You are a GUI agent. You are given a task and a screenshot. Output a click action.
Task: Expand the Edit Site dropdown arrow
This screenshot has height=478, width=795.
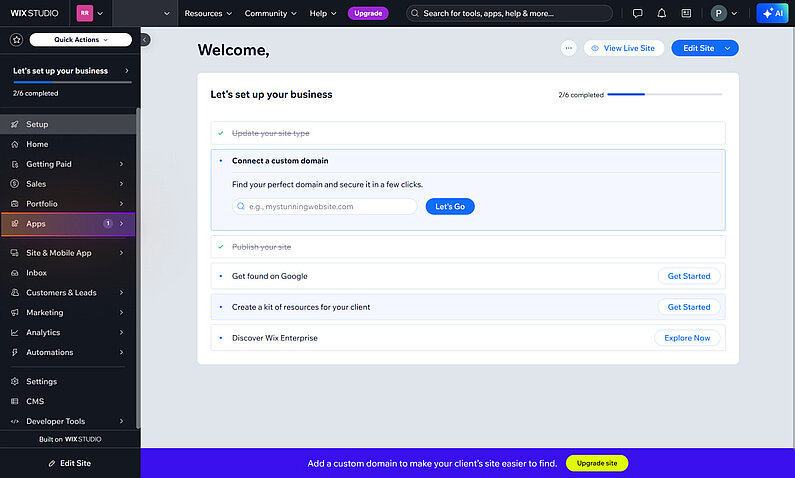729,48
